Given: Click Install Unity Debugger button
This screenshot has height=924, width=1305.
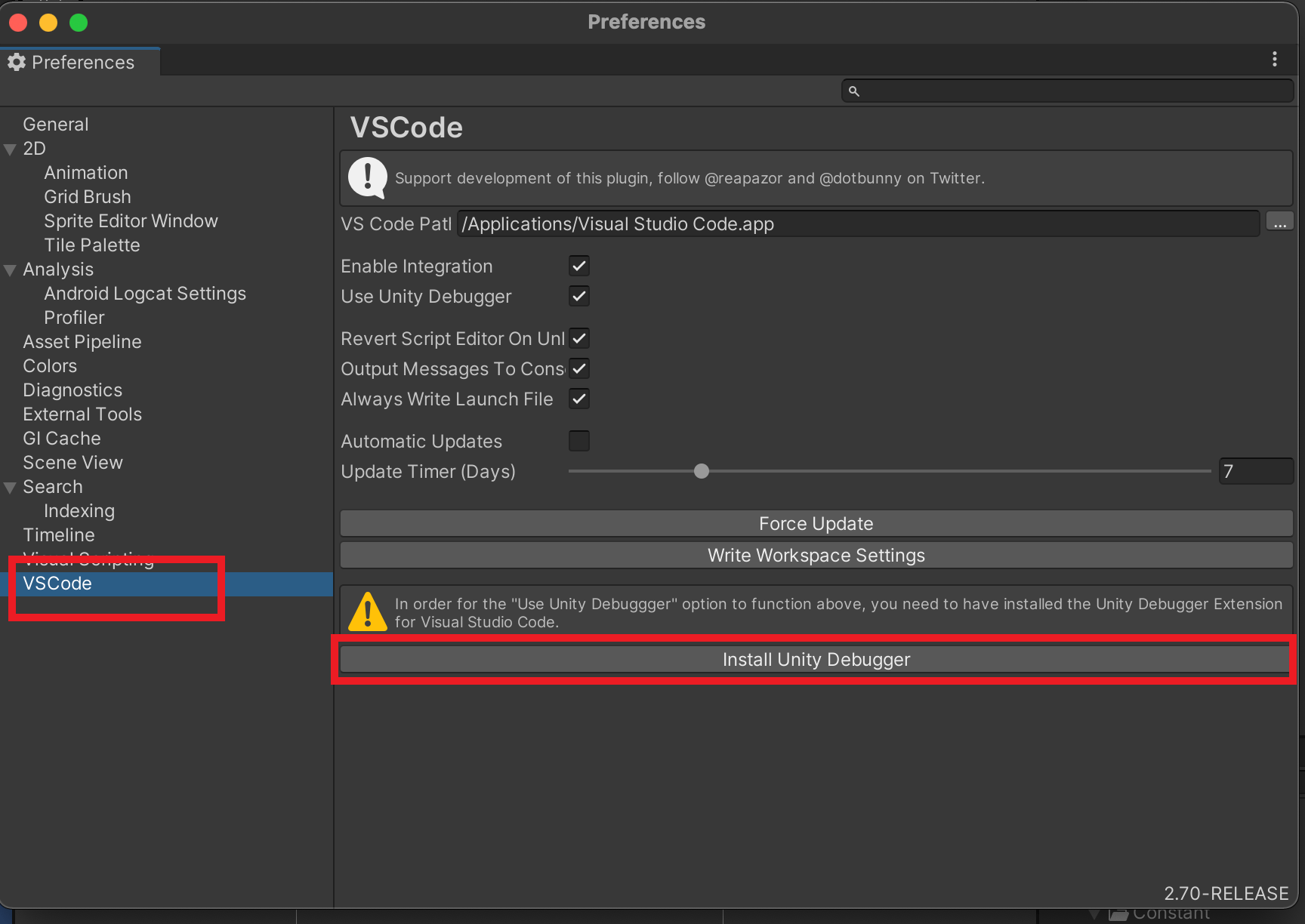Looking at the screenshot, I should click(x=816, y=659).
